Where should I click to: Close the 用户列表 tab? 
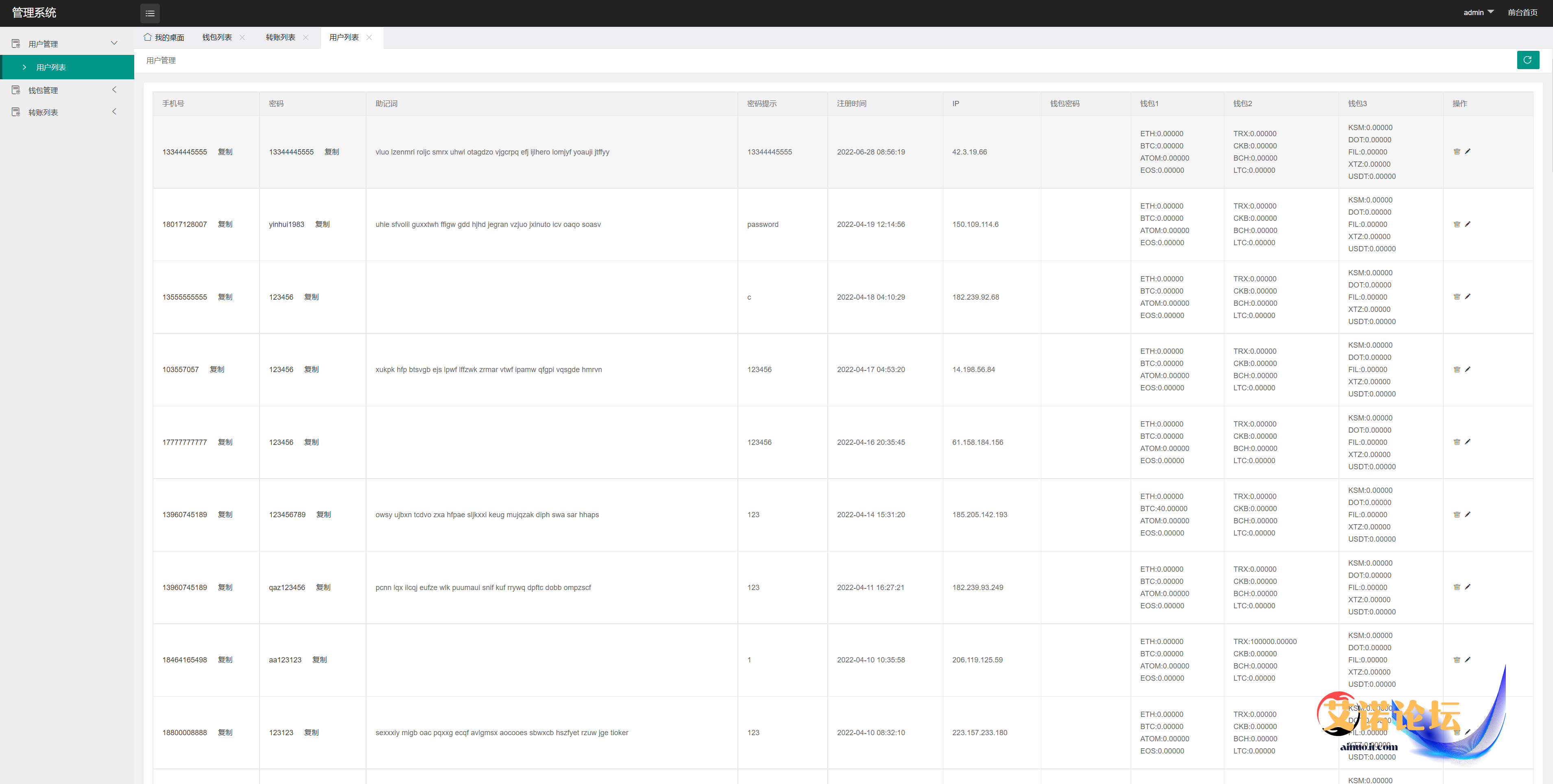369,37
